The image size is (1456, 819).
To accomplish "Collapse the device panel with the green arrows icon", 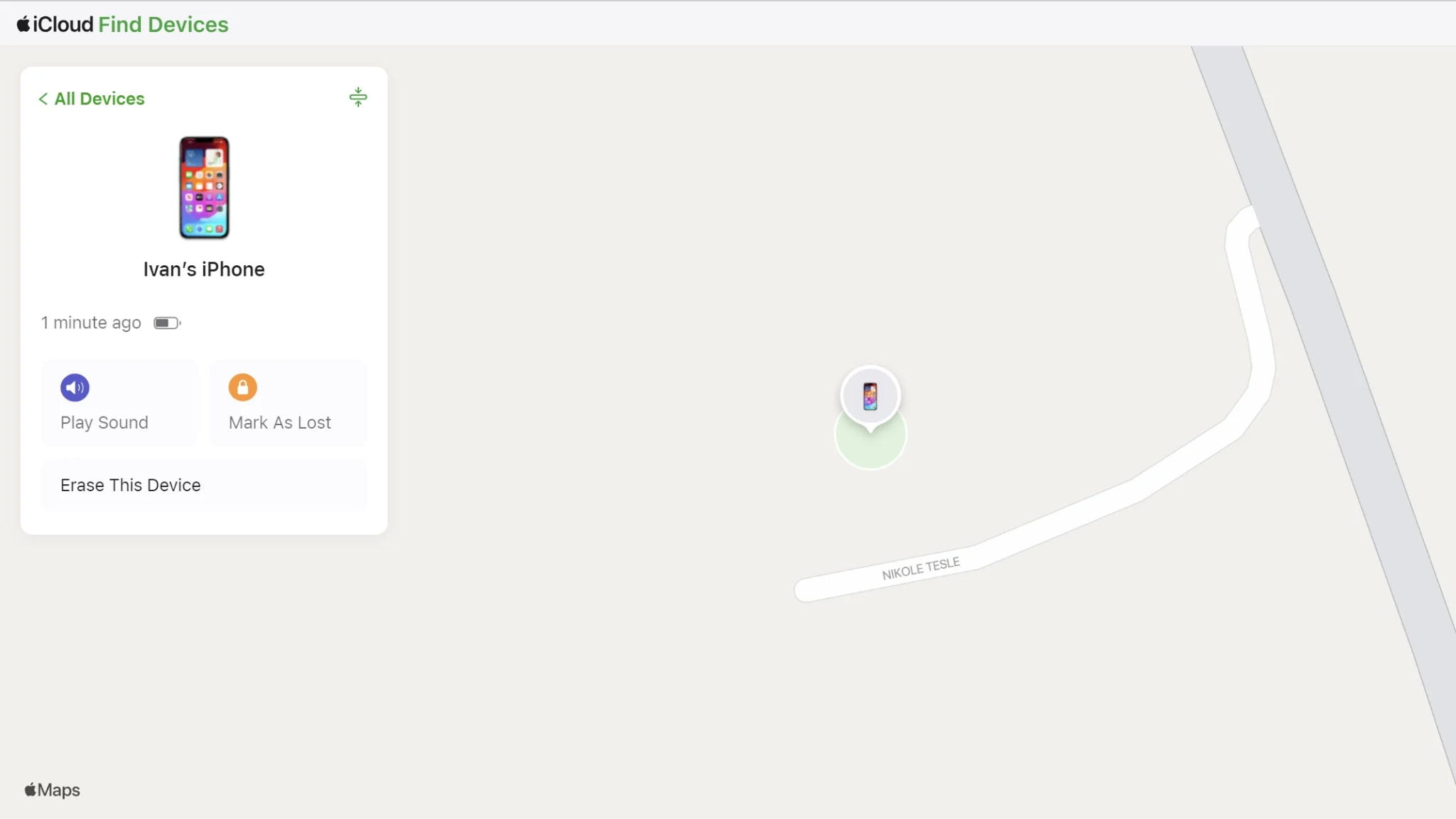I will 358,97.
